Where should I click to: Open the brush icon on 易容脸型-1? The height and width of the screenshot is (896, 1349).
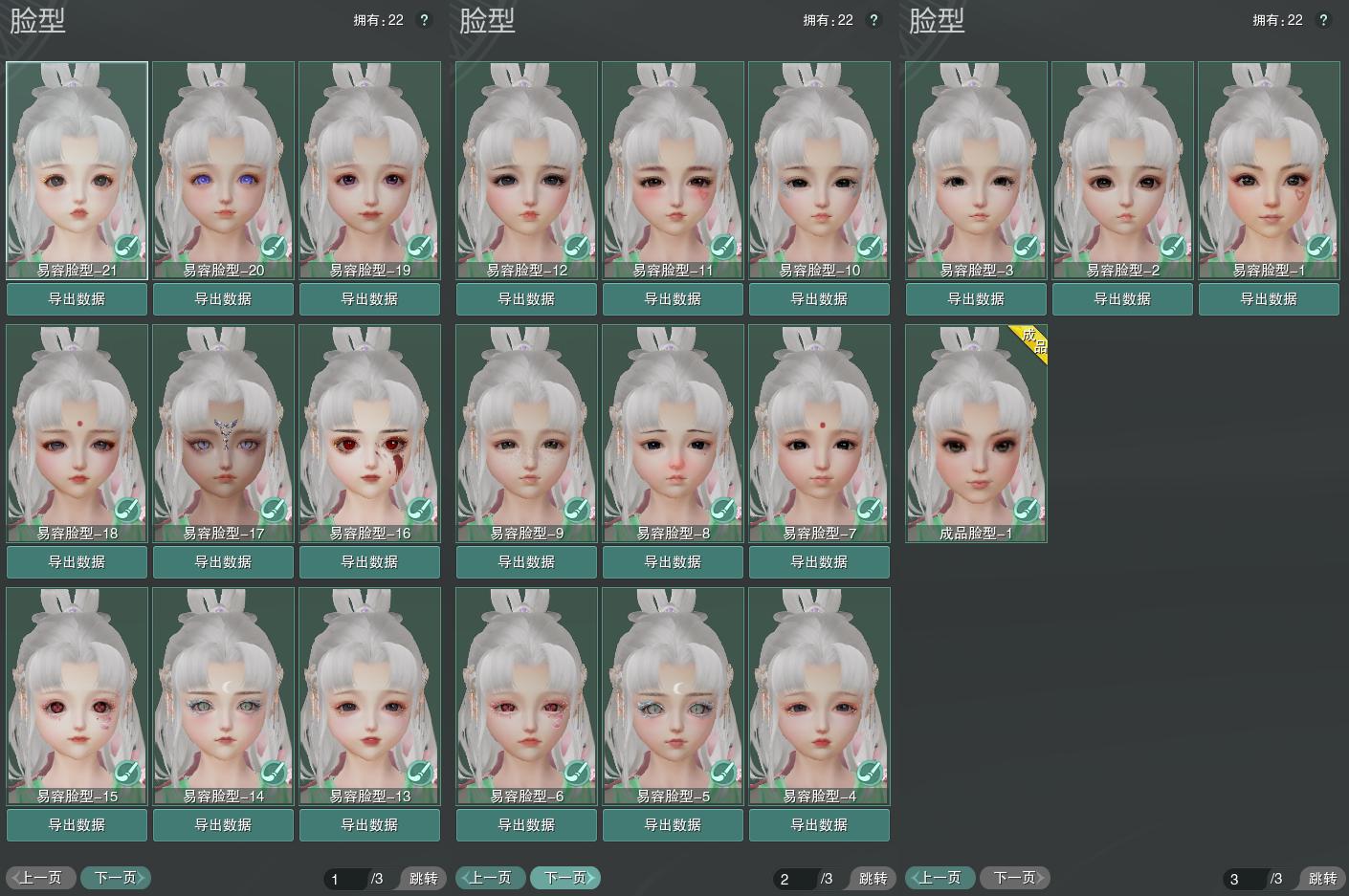pyautogui.click(x=1318, y=247)
